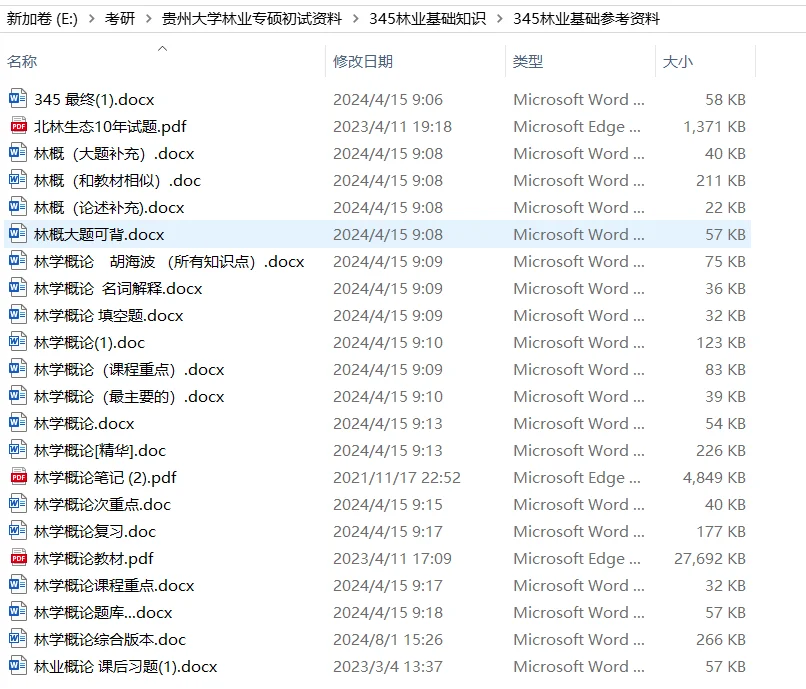Click size value 1,371 KB
The image size is (806, 689).
pyautogui.click(x=714, y=126)
